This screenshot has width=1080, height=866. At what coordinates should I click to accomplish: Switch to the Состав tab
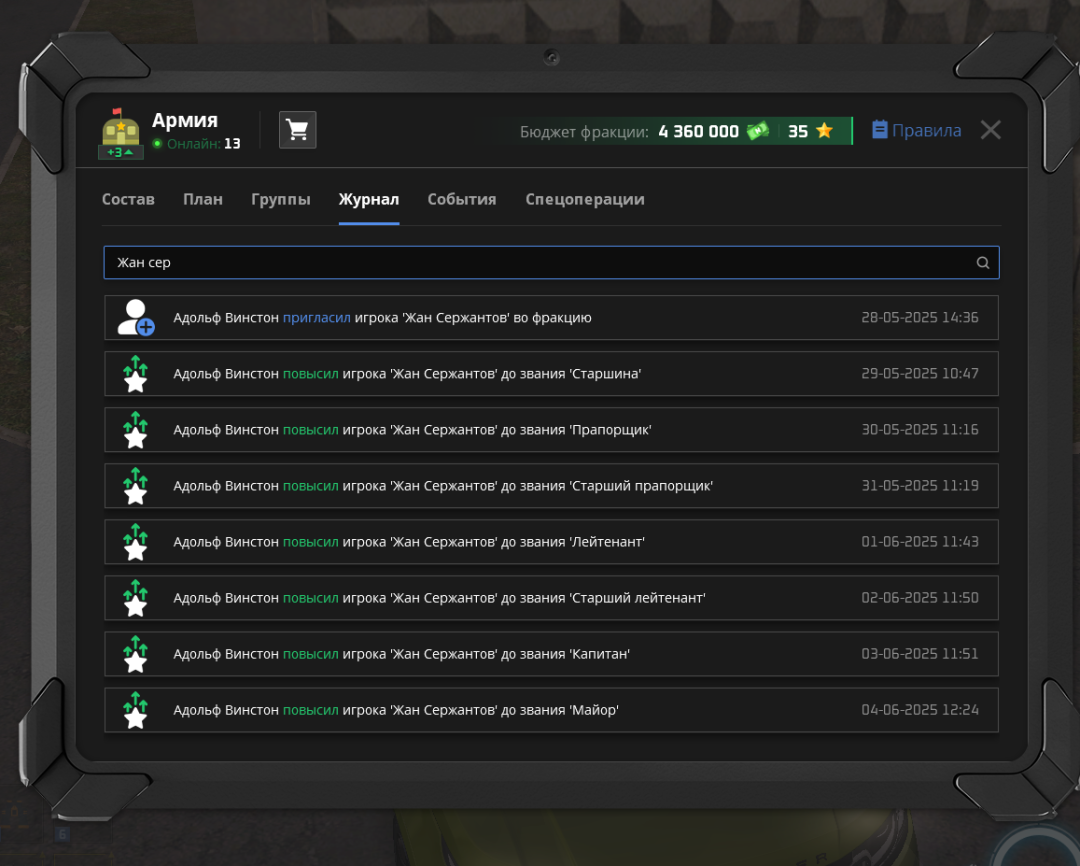coord(128,199)
